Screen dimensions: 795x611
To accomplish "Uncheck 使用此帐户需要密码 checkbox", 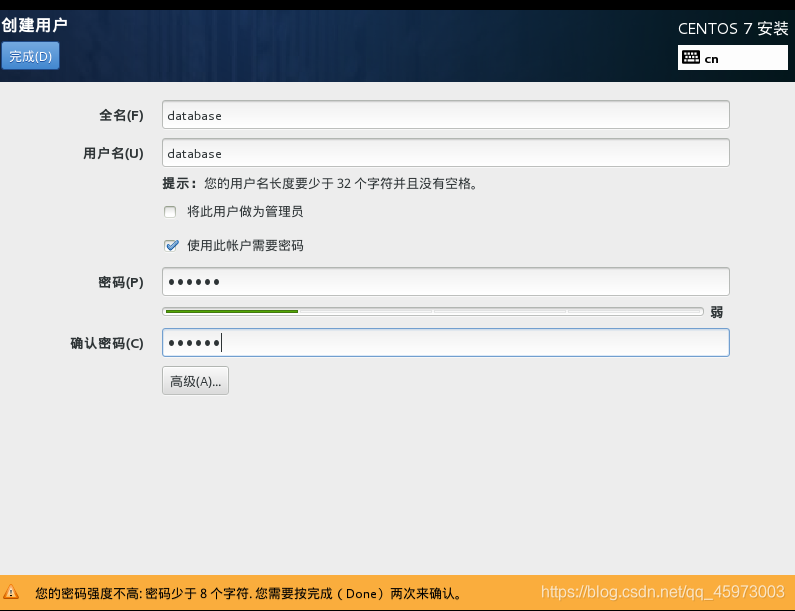I will click(171, 245).
